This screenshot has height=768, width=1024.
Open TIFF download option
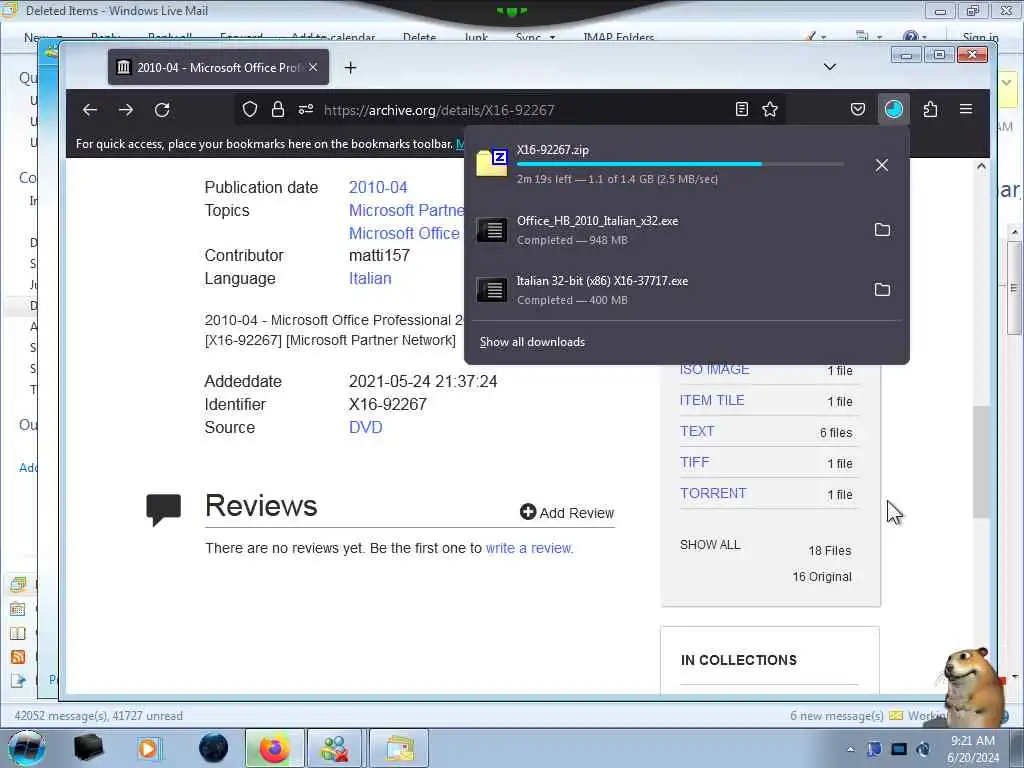click(x=694, y=462)
